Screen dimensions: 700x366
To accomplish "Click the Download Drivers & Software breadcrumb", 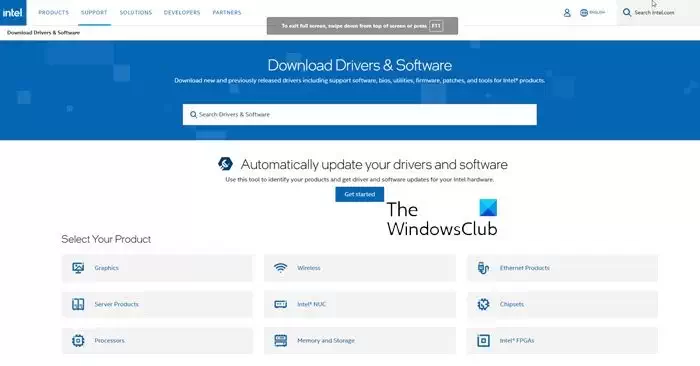I will (43, 33).
